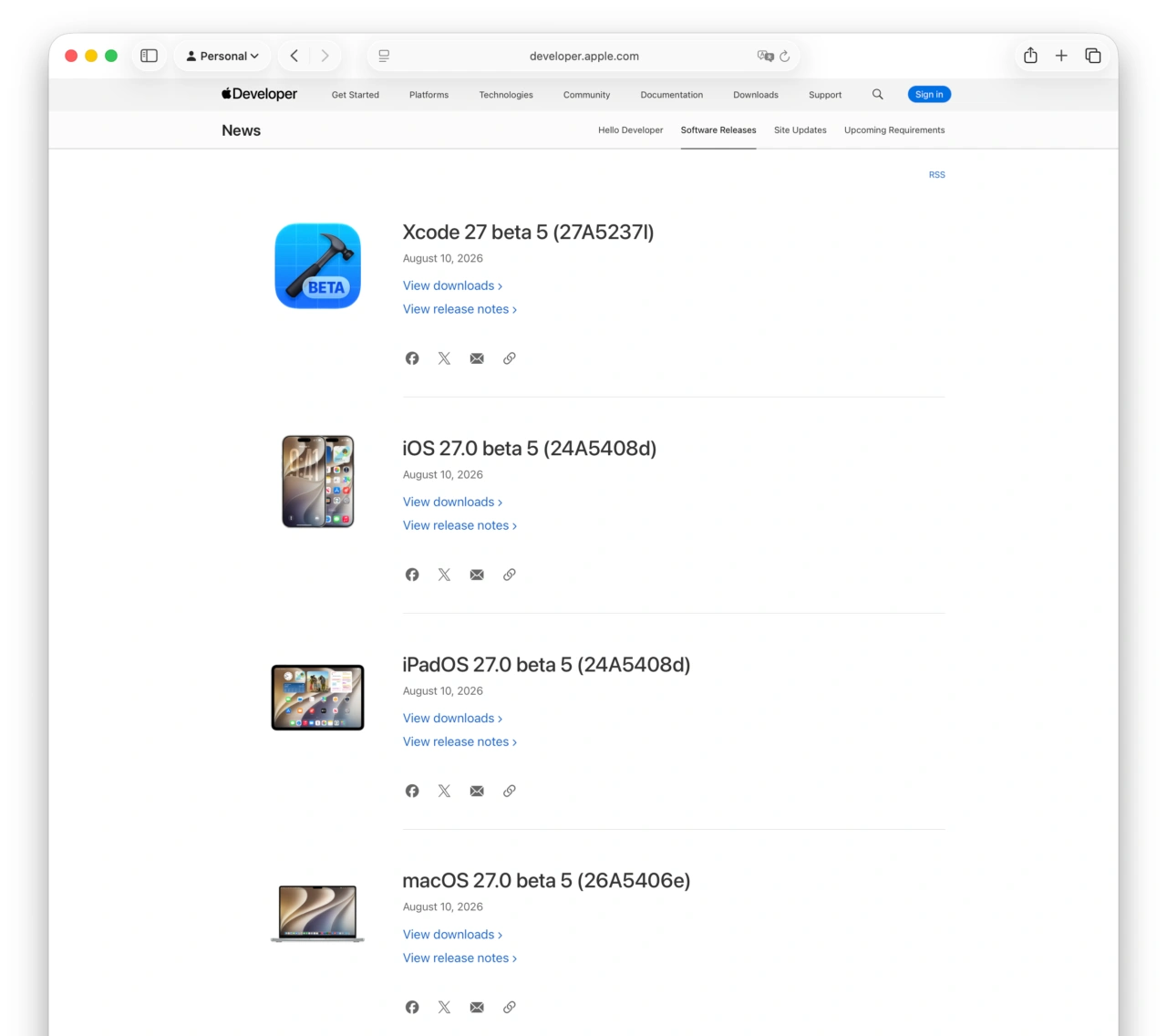Open the Downloads menu item
1167x1036 pixels.
tap(756, 95)
